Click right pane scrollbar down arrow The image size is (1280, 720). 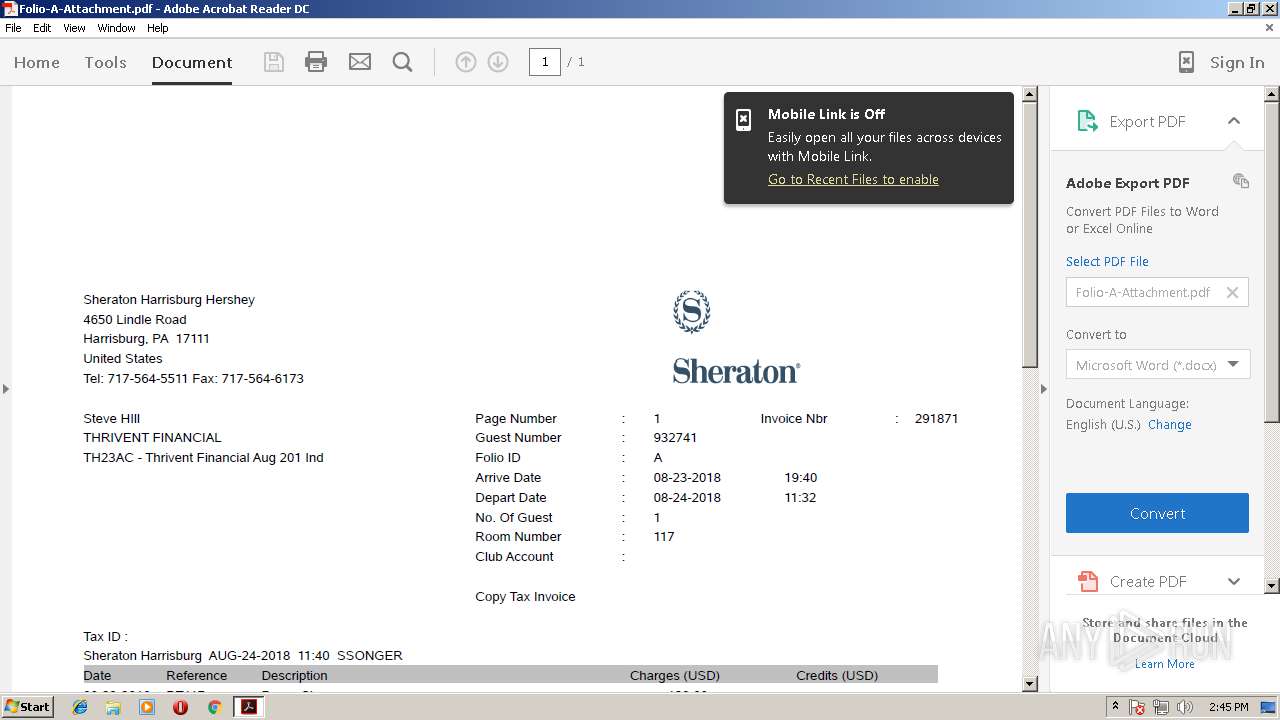[1272, 585]
